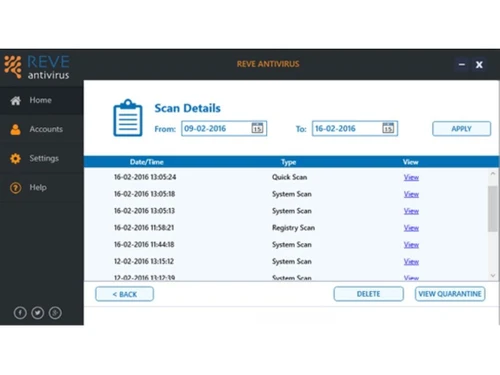
Task: View the Registry Scan at 11:58:21
Action: click(411, 228)
